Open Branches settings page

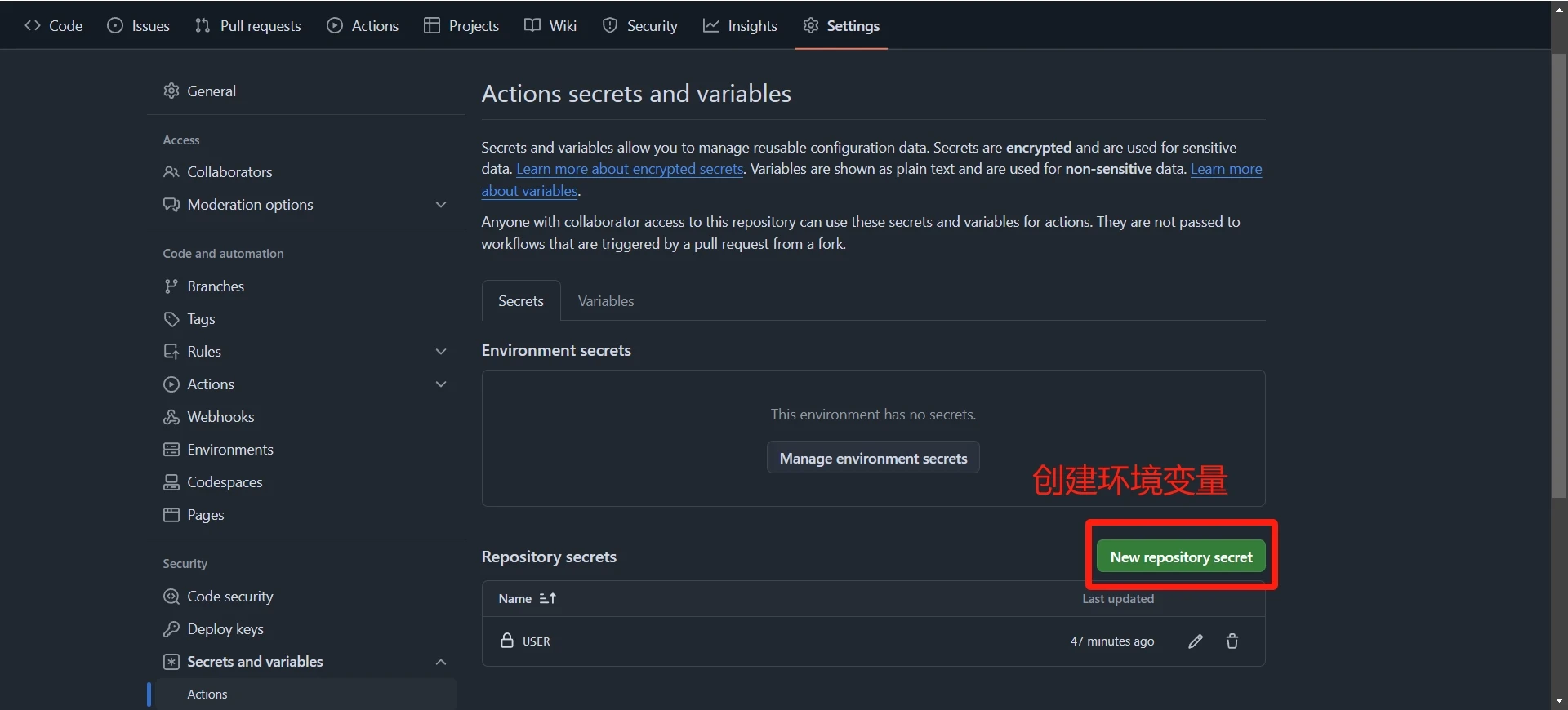216,286
